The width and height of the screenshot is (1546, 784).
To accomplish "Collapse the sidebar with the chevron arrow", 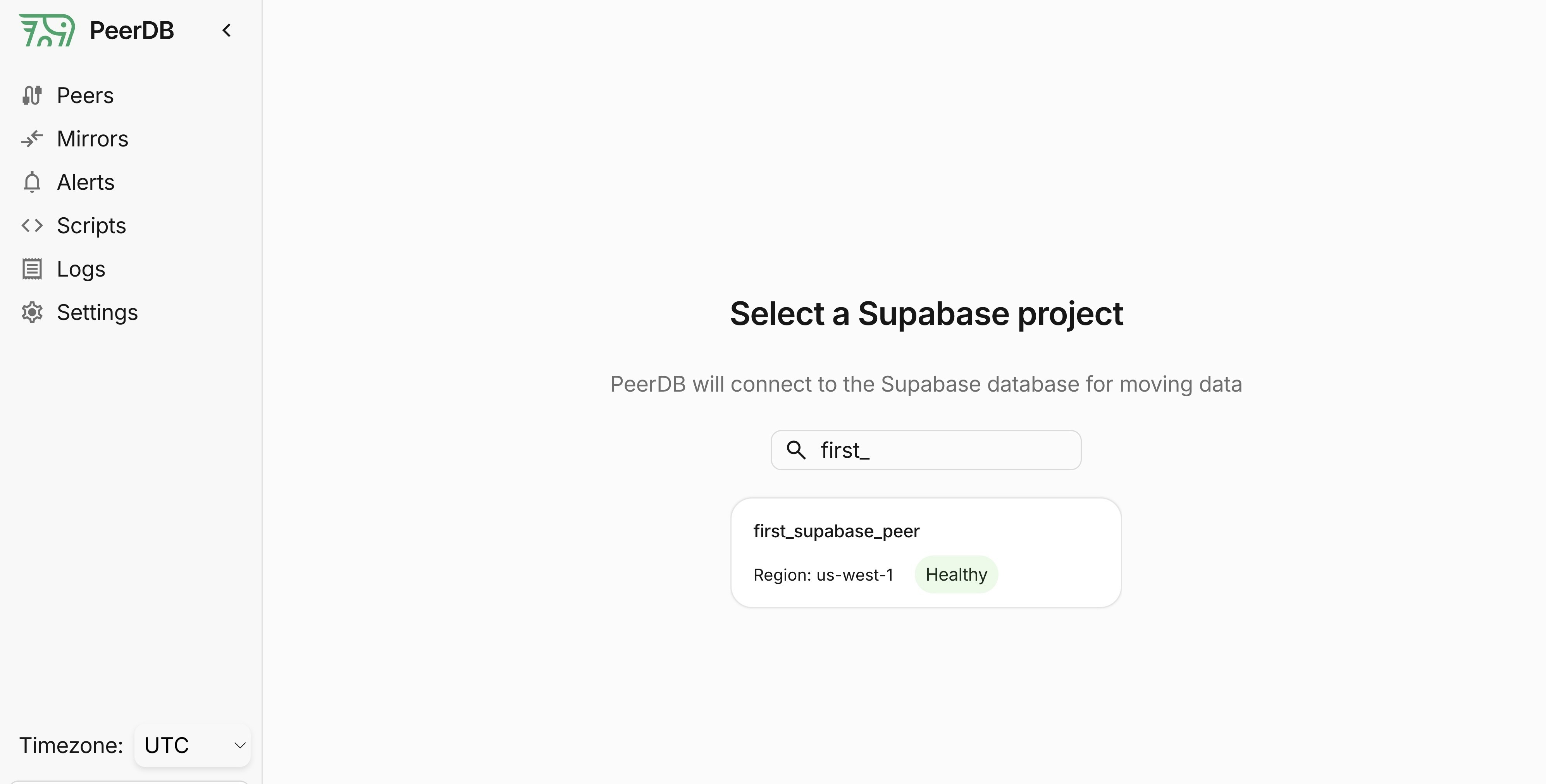I will point(226,31).
